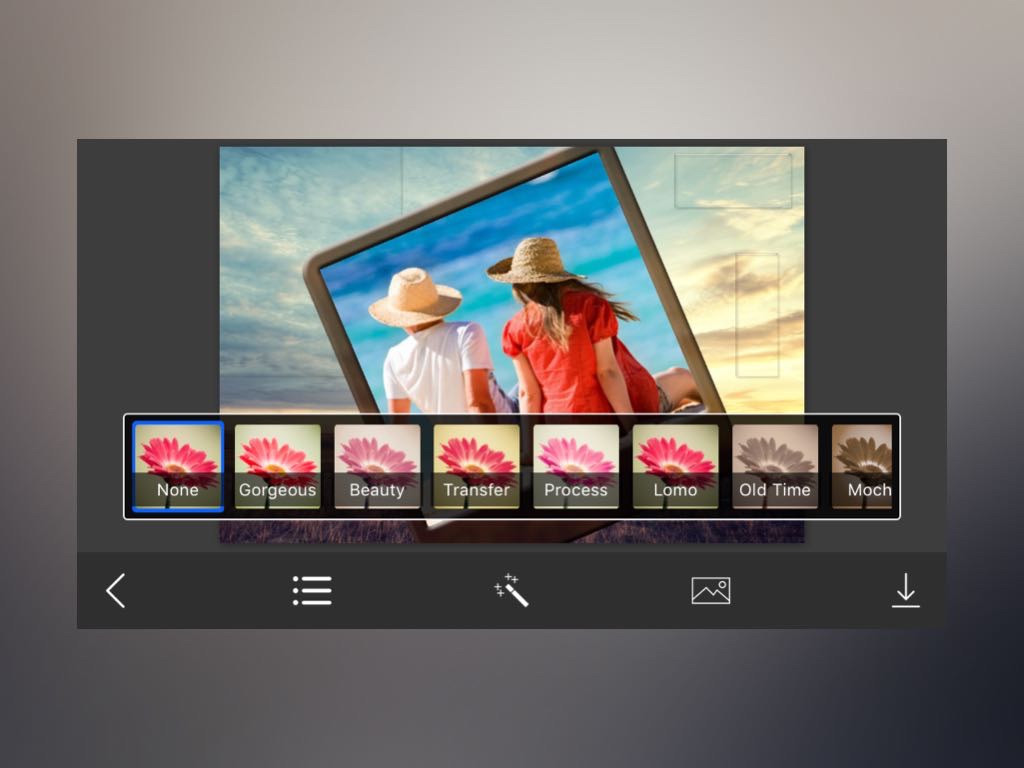Viewport: 1024px width, 768px height.
Task: Apply the Old Time filter
Action: [775, 466]
